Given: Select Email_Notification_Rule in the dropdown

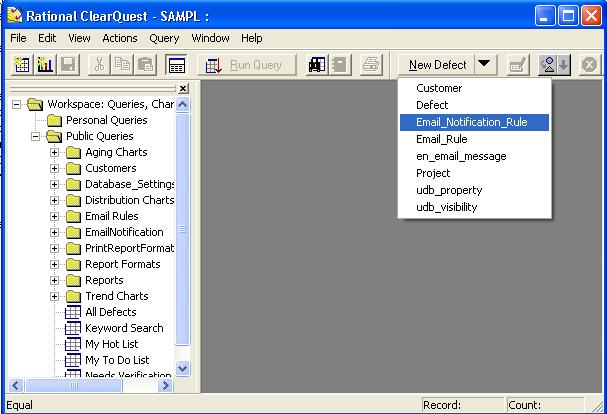Looking at the screenshot, I should pos(474,122).
